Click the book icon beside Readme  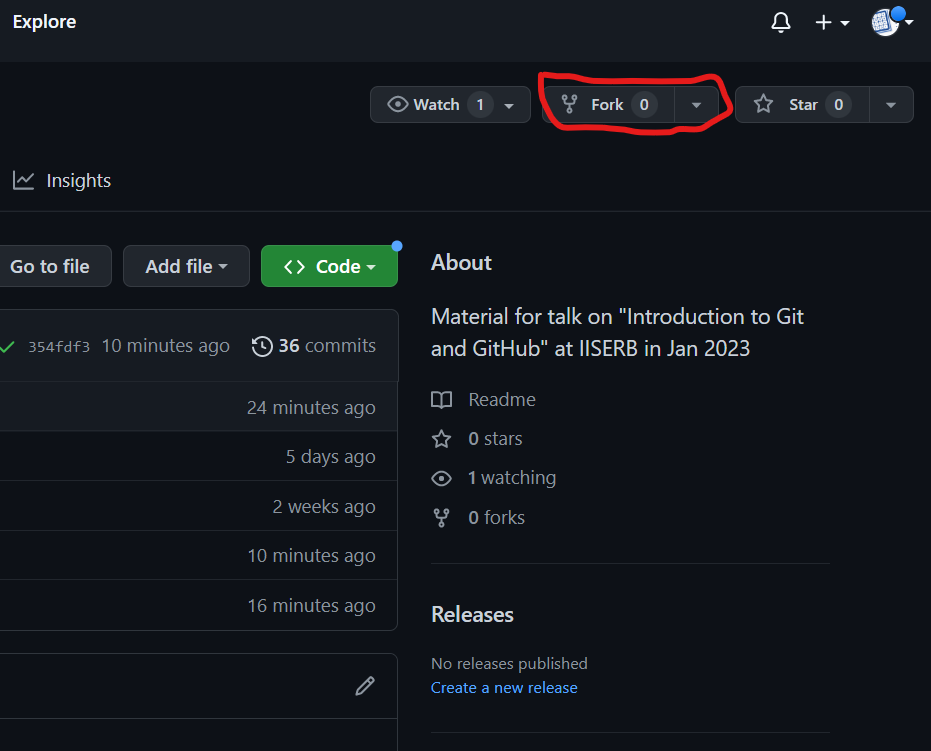pos(441,400)
